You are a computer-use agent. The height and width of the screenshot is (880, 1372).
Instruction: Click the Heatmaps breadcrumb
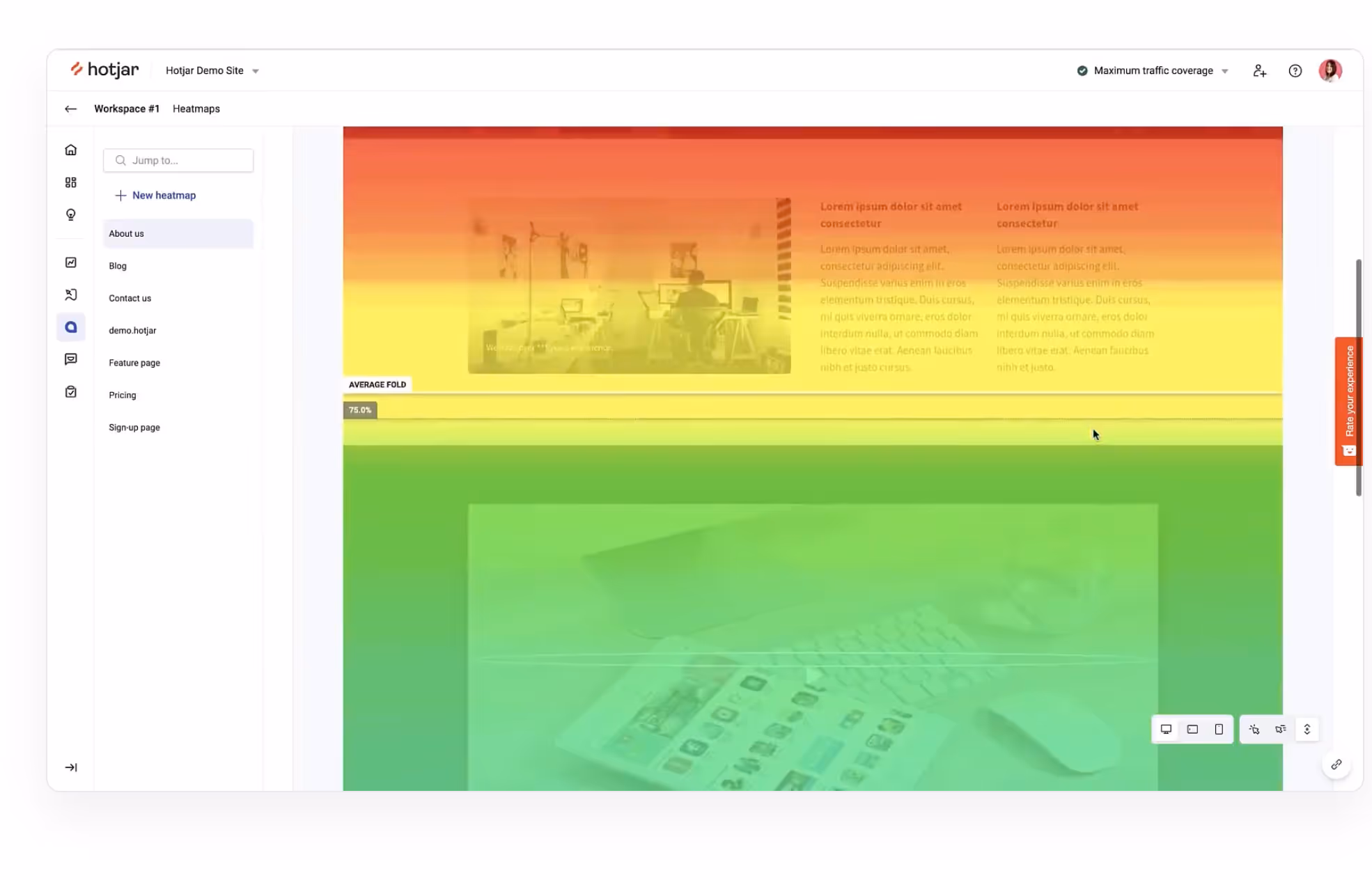point(196,109)
